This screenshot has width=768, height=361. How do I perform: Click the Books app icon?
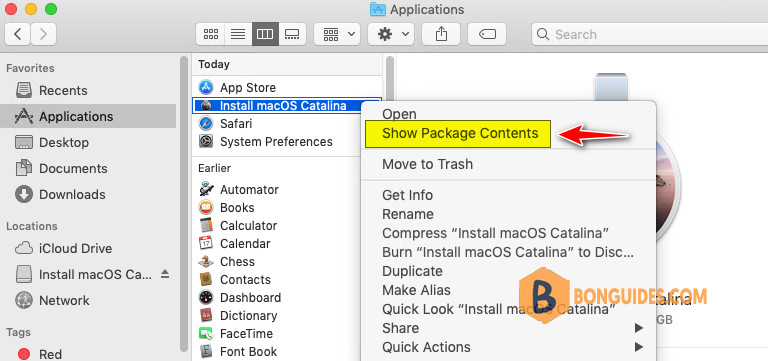click(206, 208)
